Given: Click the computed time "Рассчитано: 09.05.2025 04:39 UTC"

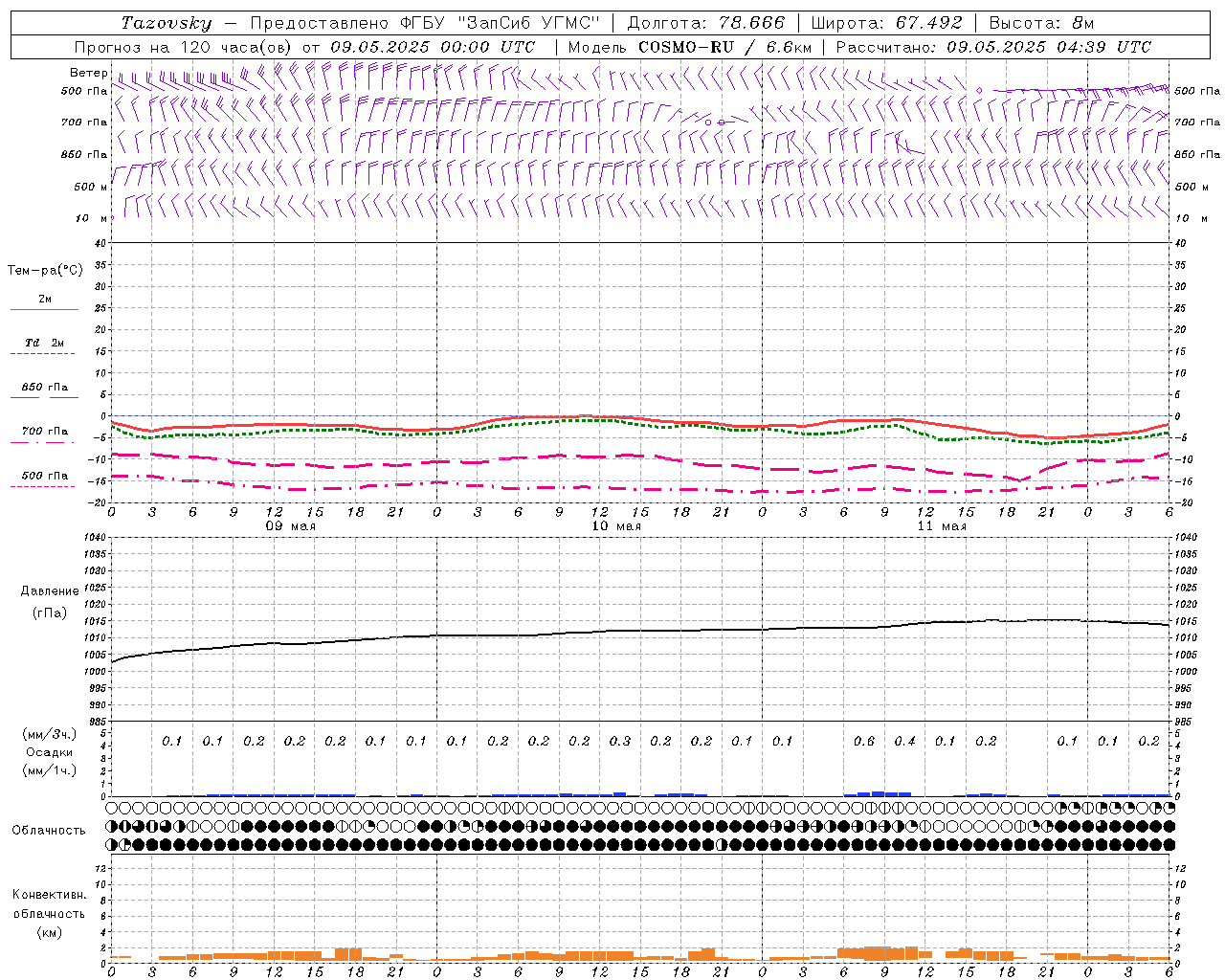Looking at the screenshot, I should [993, 47].
